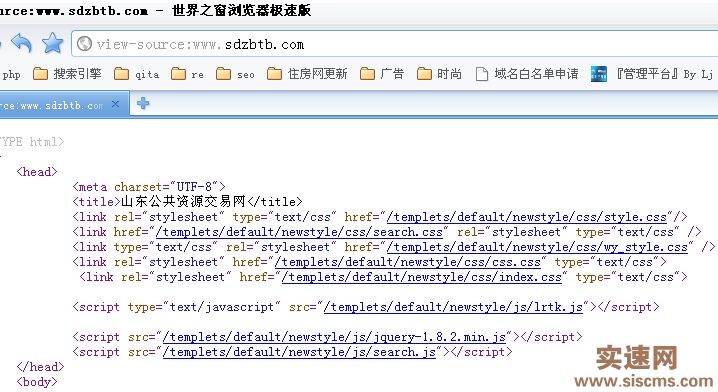The height and width of the screenshot is (392, 718).
Task: Open the css/index.css link
Action: [x=422, y=277]
